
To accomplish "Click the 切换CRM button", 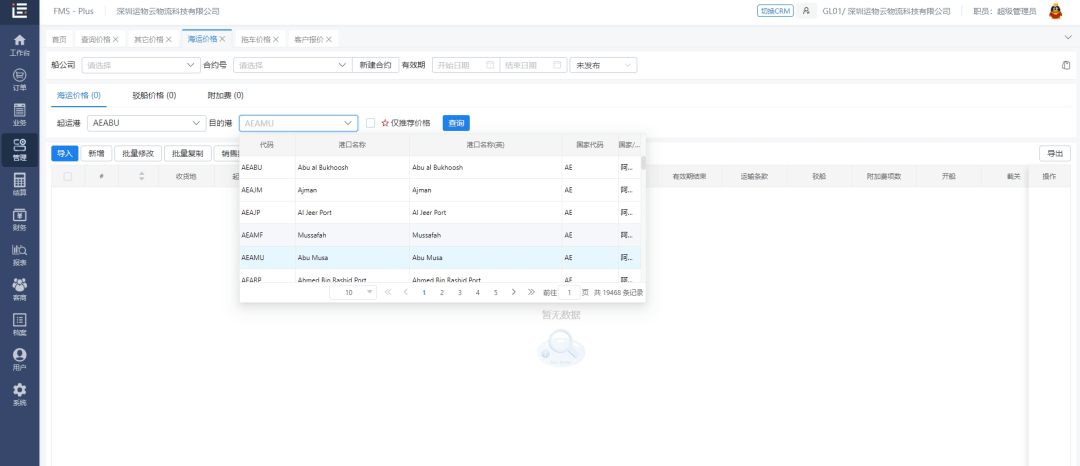I will 775,11.
